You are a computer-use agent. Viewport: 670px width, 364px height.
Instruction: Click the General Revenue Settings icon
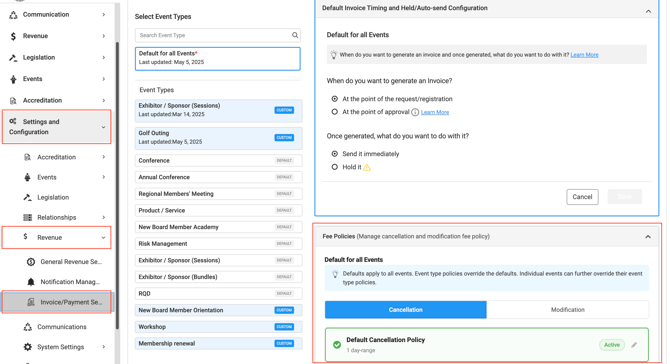pos(31,262)
